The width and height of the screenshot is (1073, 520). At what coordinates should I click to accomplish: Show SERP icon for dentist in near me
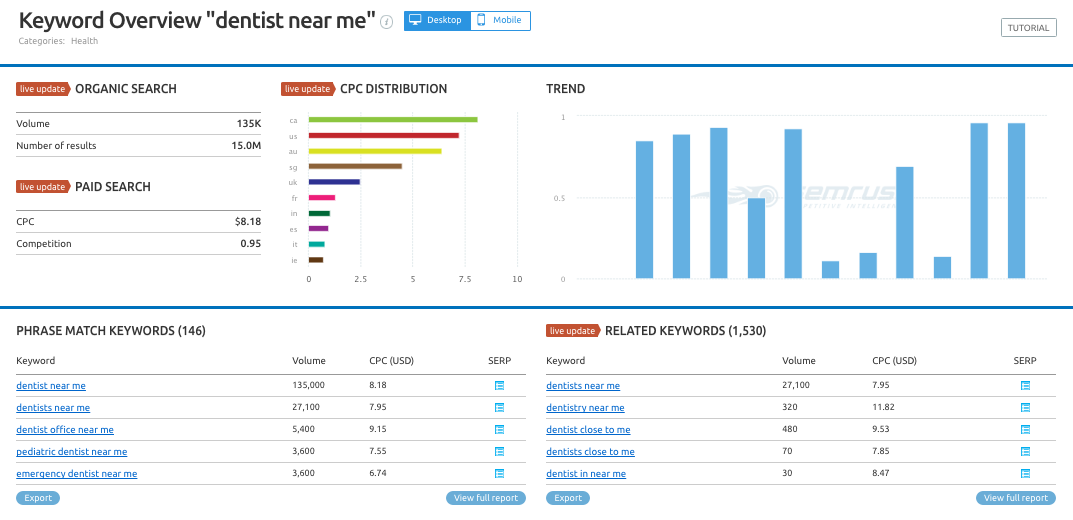1025,473
